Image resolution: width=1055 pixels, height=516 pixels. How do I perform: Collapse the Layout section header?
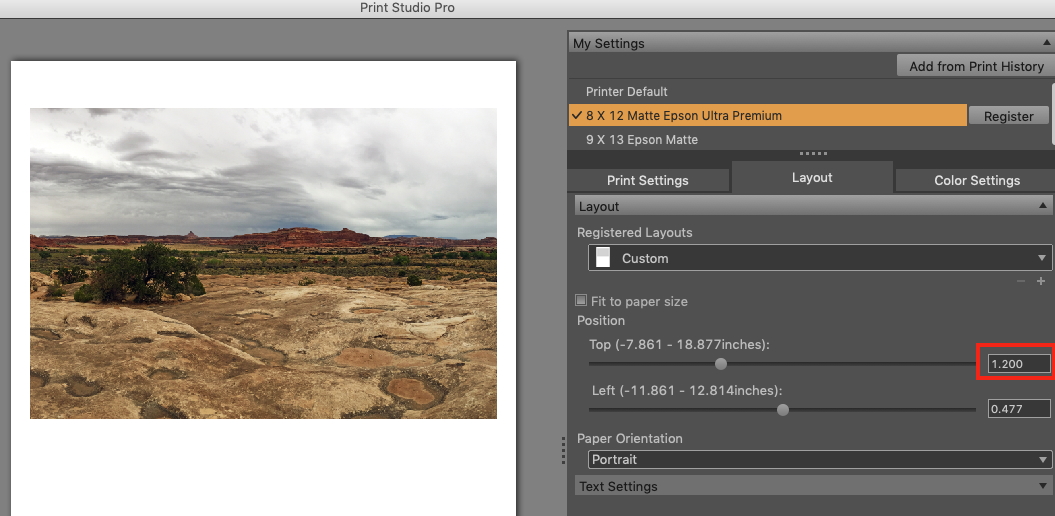[x=1043, y=206]
